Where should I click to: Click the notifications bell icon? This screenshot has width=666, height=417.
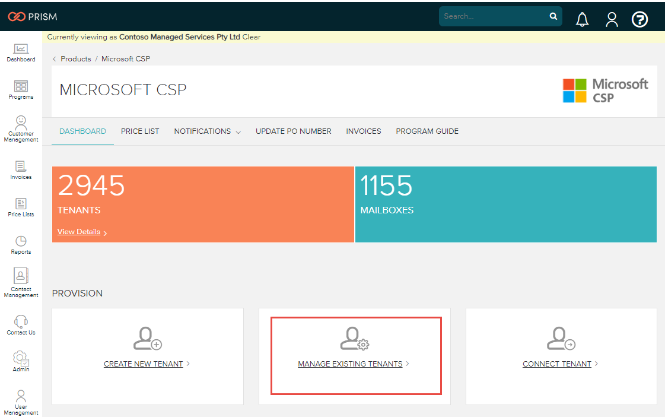pyautogui.click(x=582, y=18)
